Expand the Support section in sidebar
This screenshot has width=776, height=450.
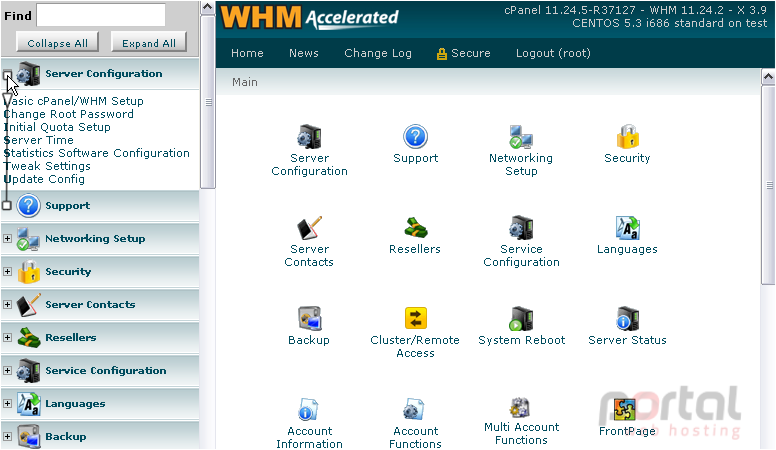[x=7, y=205]
